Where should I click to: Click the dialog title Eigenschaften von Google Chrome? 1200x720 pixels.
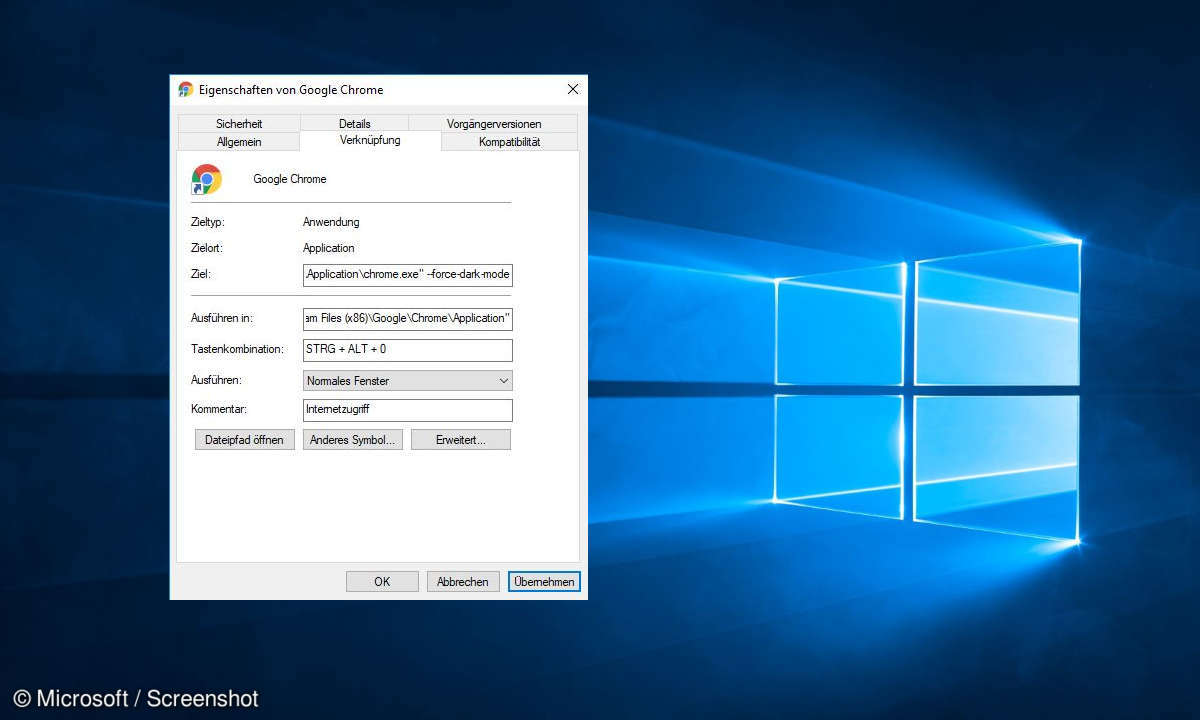click(x=291, y=90)
